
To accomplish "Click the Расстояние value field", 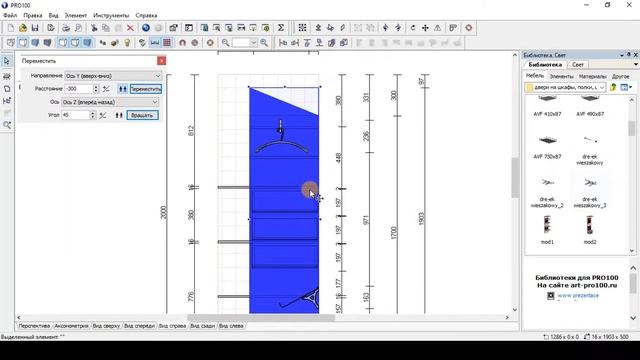I will click(79, 89).
